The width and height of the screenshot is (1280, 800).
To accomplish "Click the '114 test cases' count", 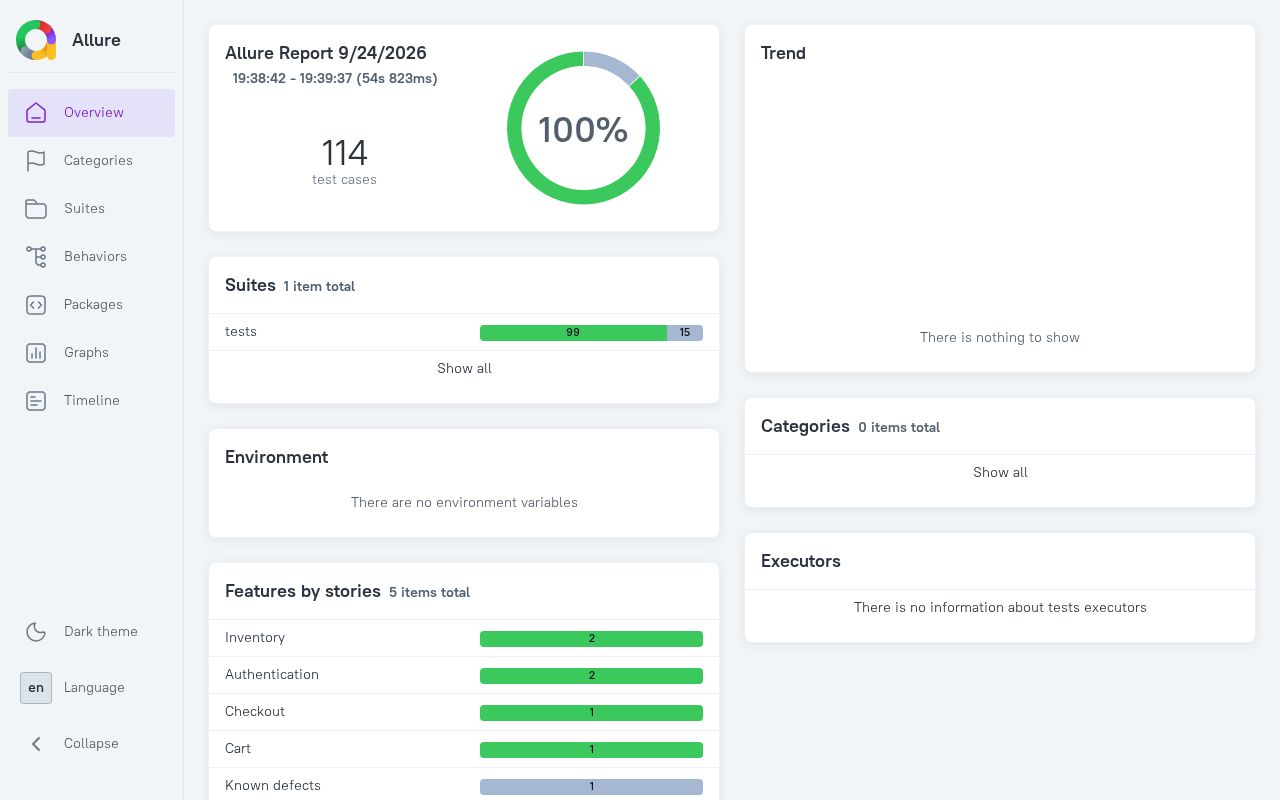I will (x=344, y=161).
